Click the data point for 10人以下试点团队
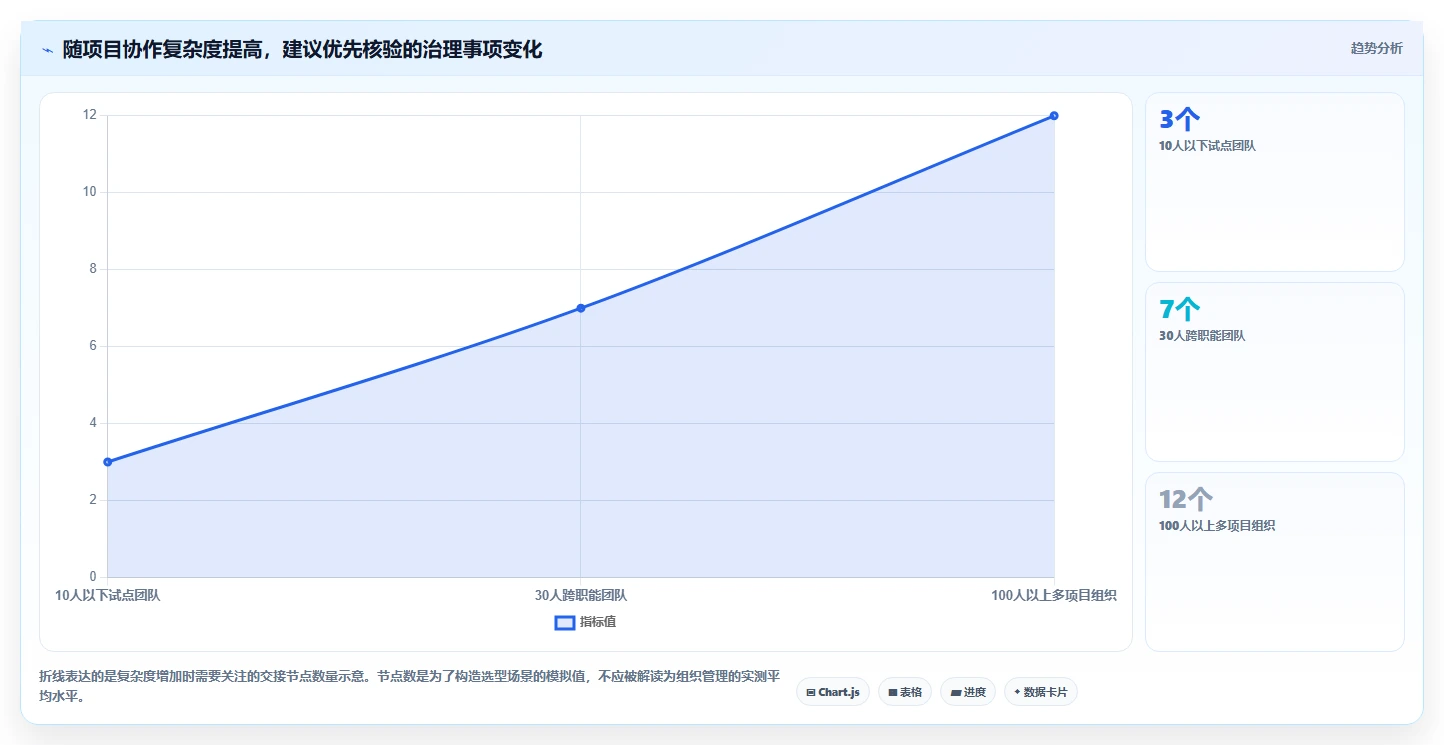 (x=108, y=462)
